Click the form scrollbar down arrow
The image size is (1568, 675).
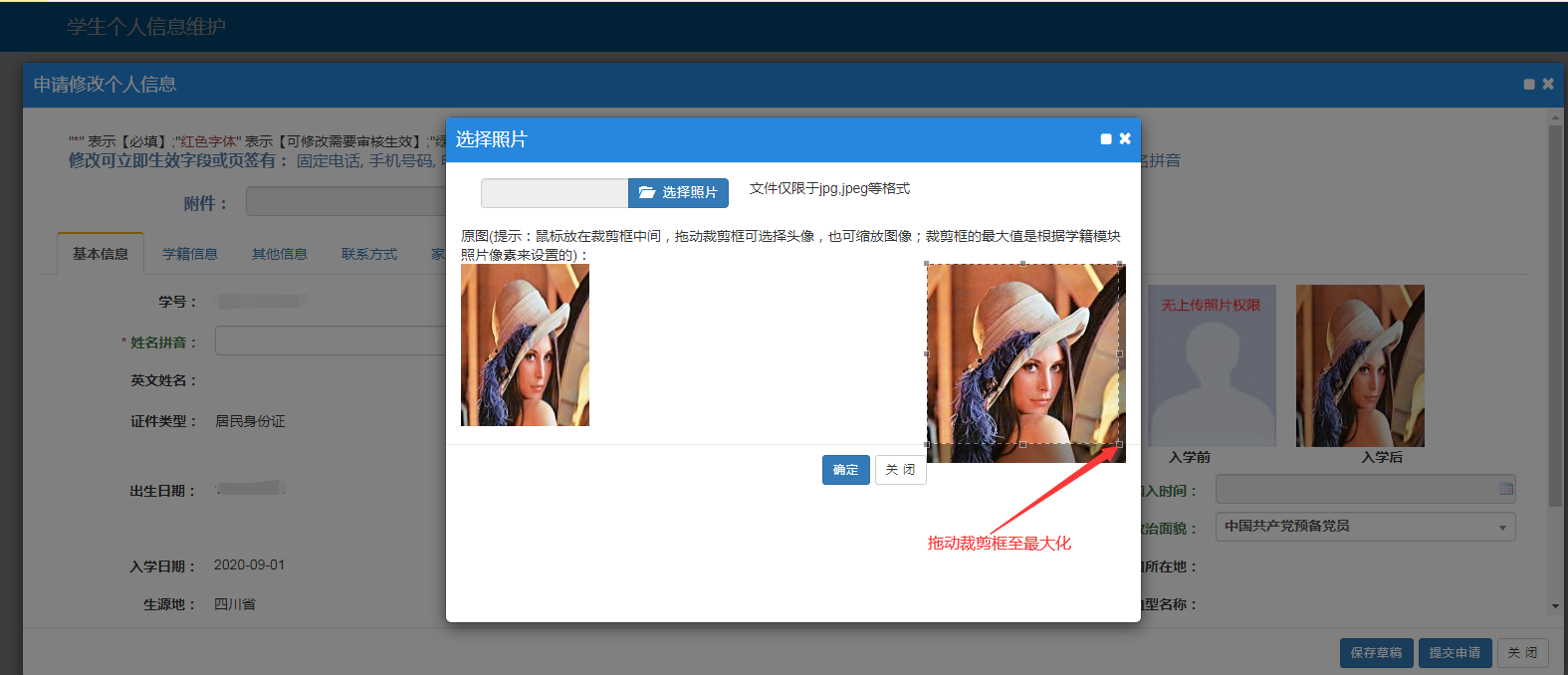(1555, 606)
